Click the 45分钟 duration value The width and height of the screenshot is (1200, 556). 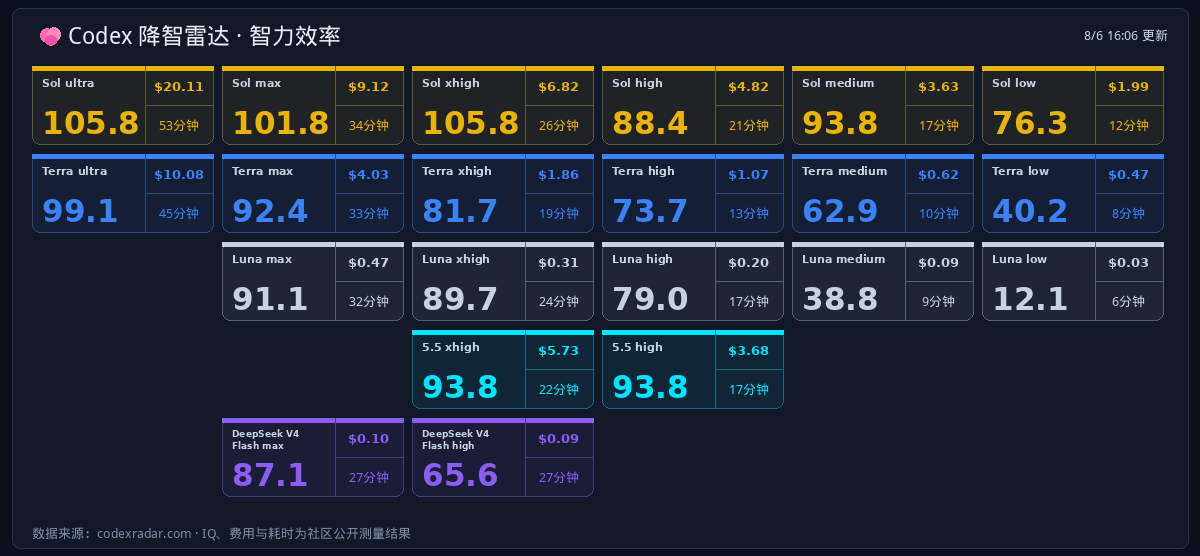179,214
